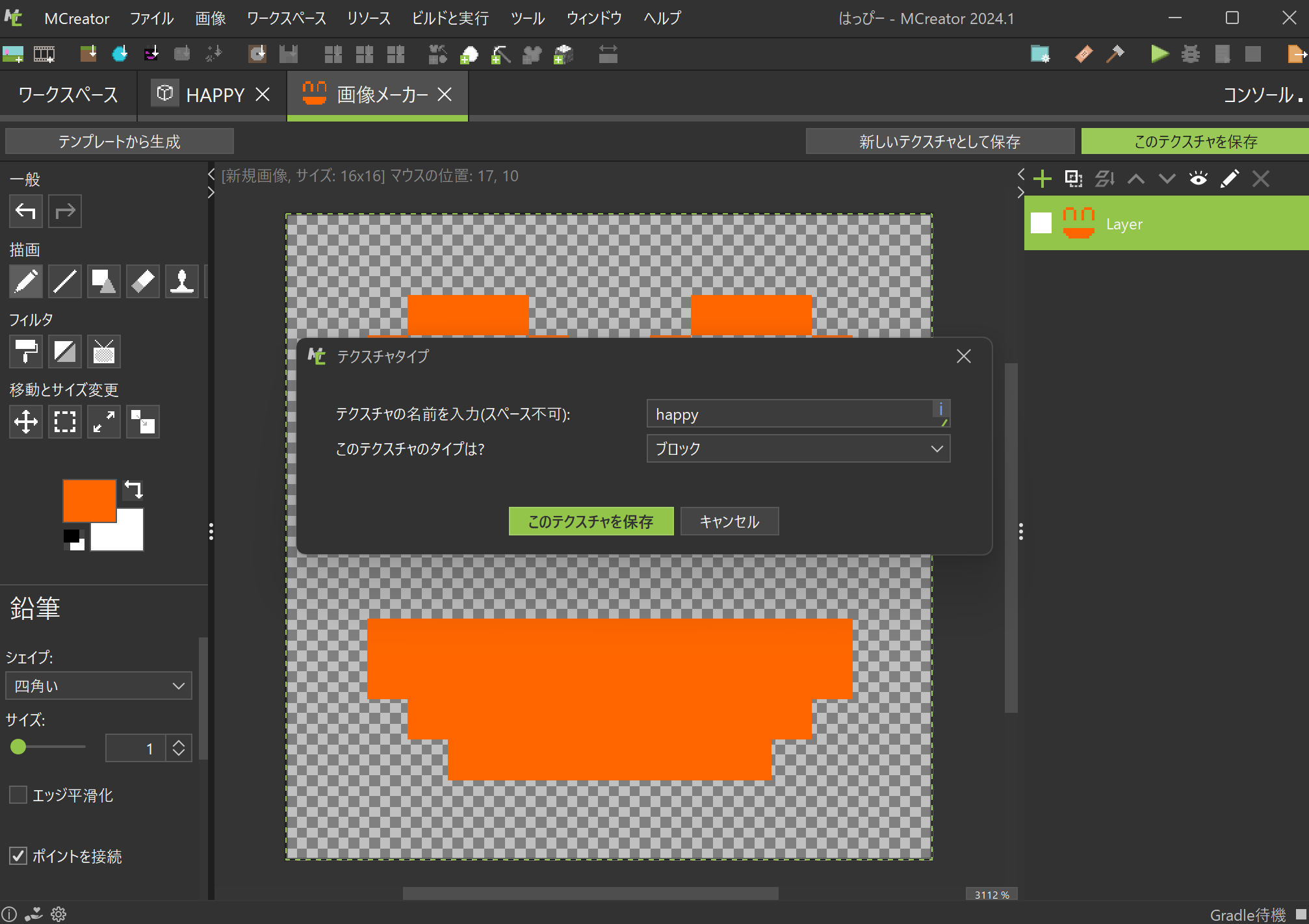Swap foreground and background colors

pyautogui.click(x=134, y=489)
